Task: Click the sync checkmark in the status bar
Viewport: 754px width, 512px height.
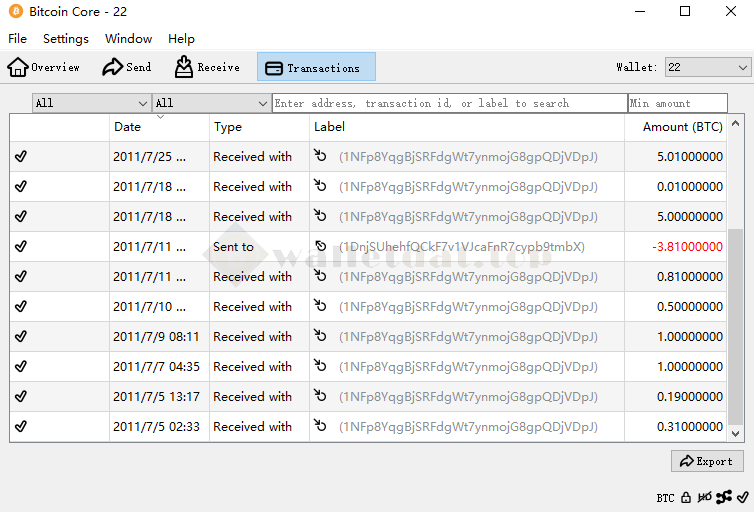Action: point(742,497)
